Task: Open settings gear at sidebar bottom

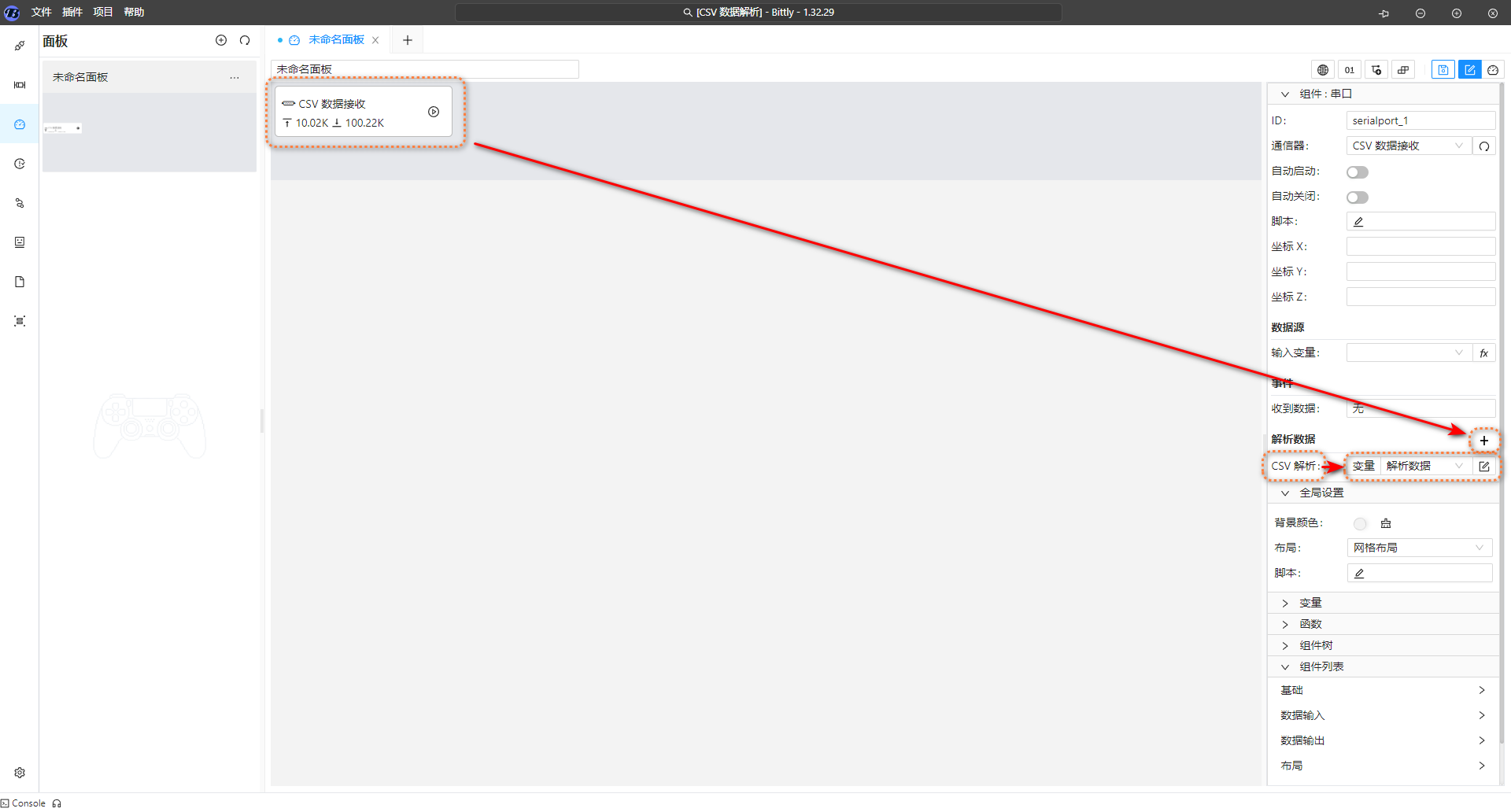Action: (x=20, y=773)
